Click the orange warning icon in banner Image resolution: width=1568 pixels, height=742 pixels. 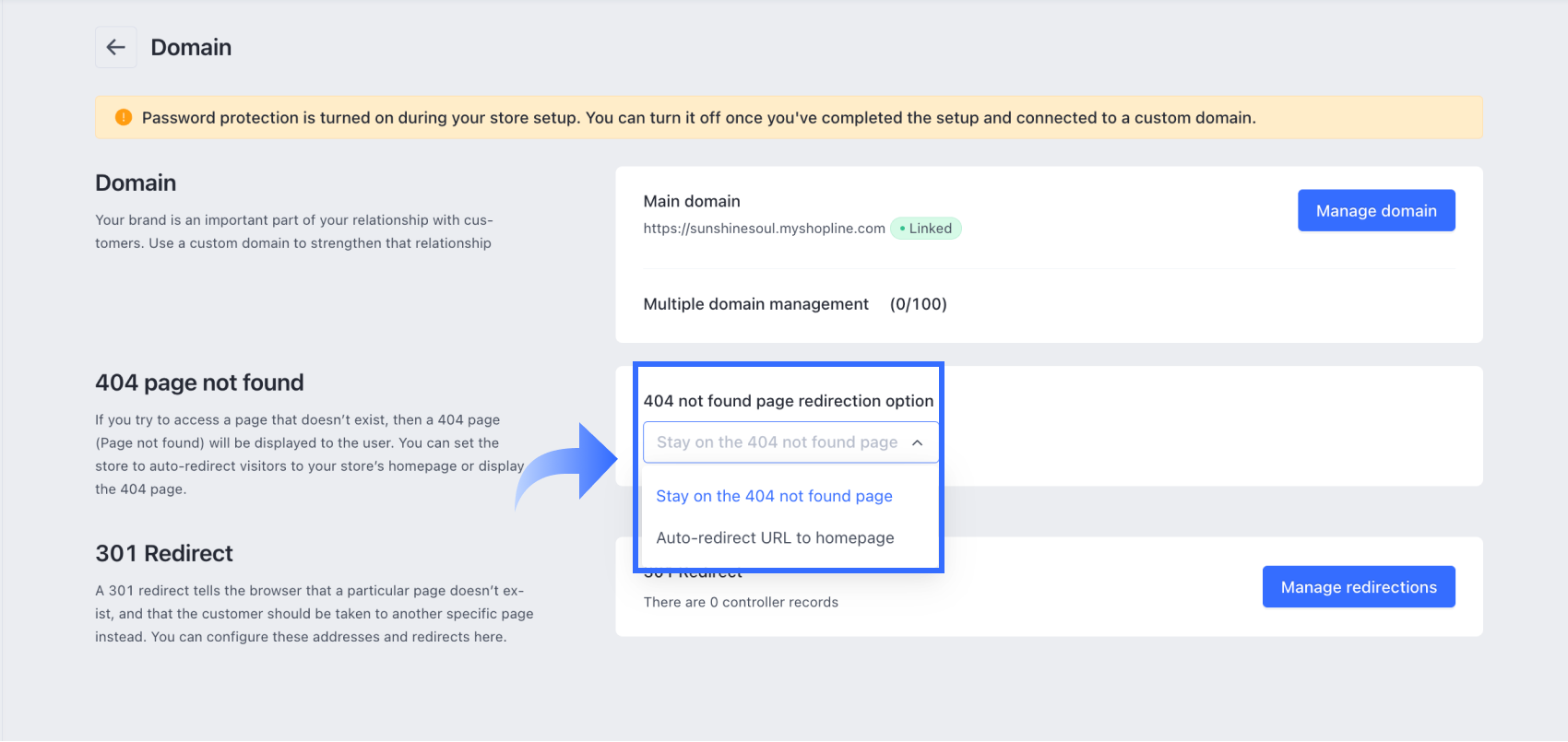(124, 117)
